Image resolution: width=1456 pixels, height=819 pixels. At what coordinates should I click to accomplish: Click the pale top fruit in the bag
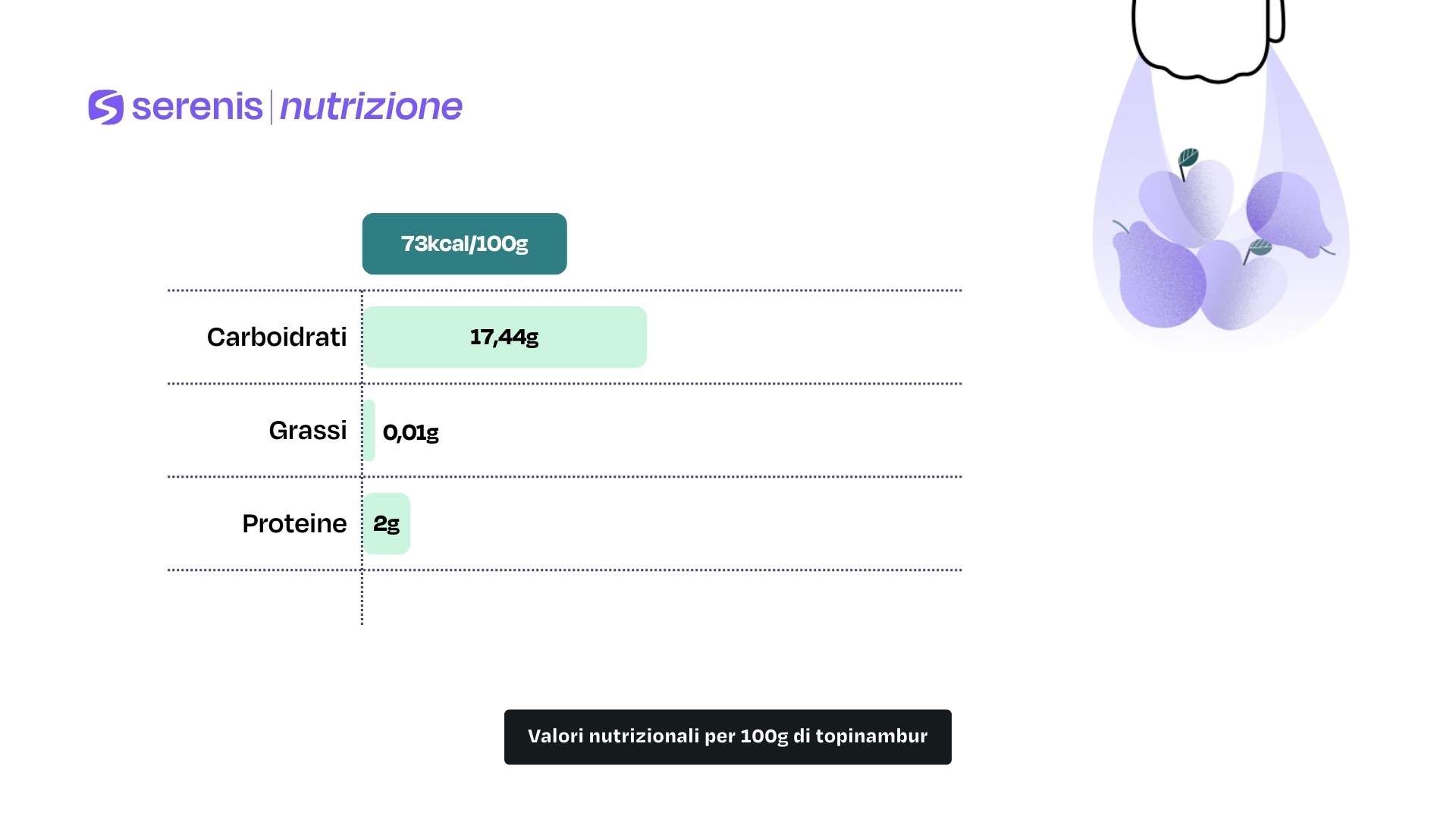click(x=1198, y=201)
